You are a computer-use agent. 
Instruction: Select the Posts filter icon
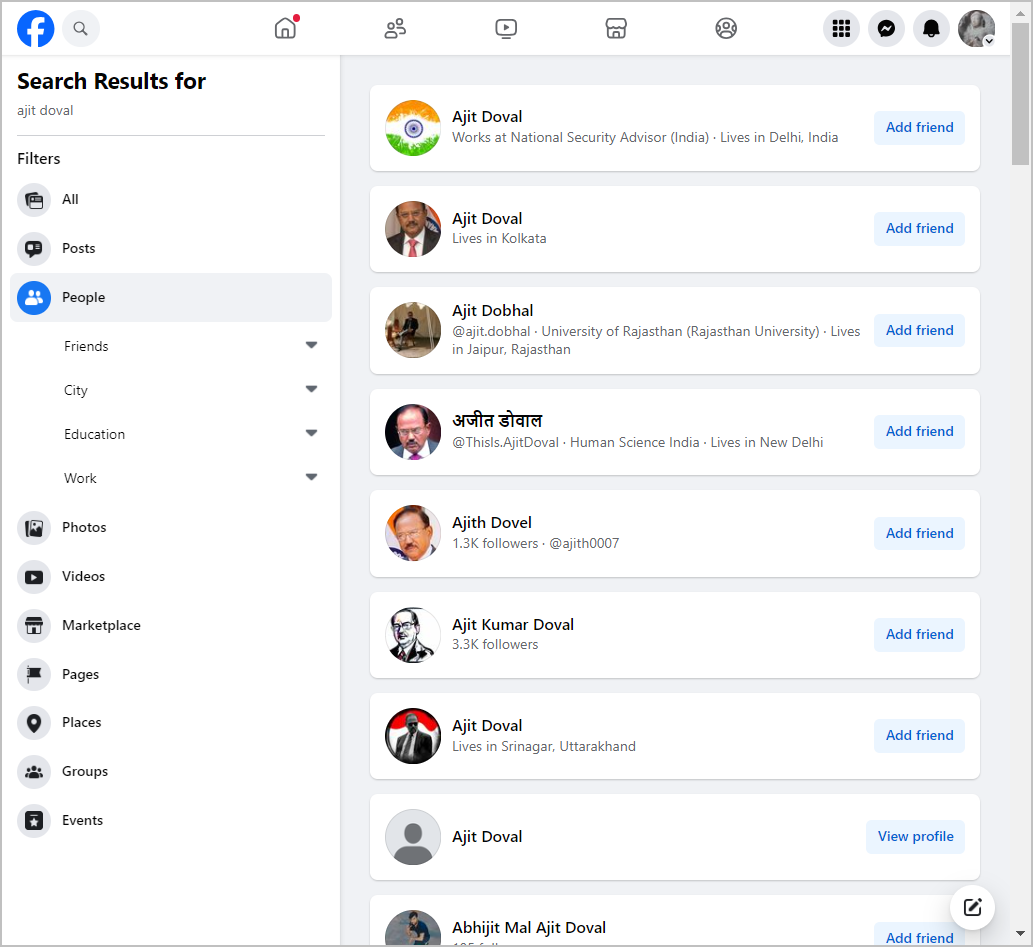click(34, 248)
